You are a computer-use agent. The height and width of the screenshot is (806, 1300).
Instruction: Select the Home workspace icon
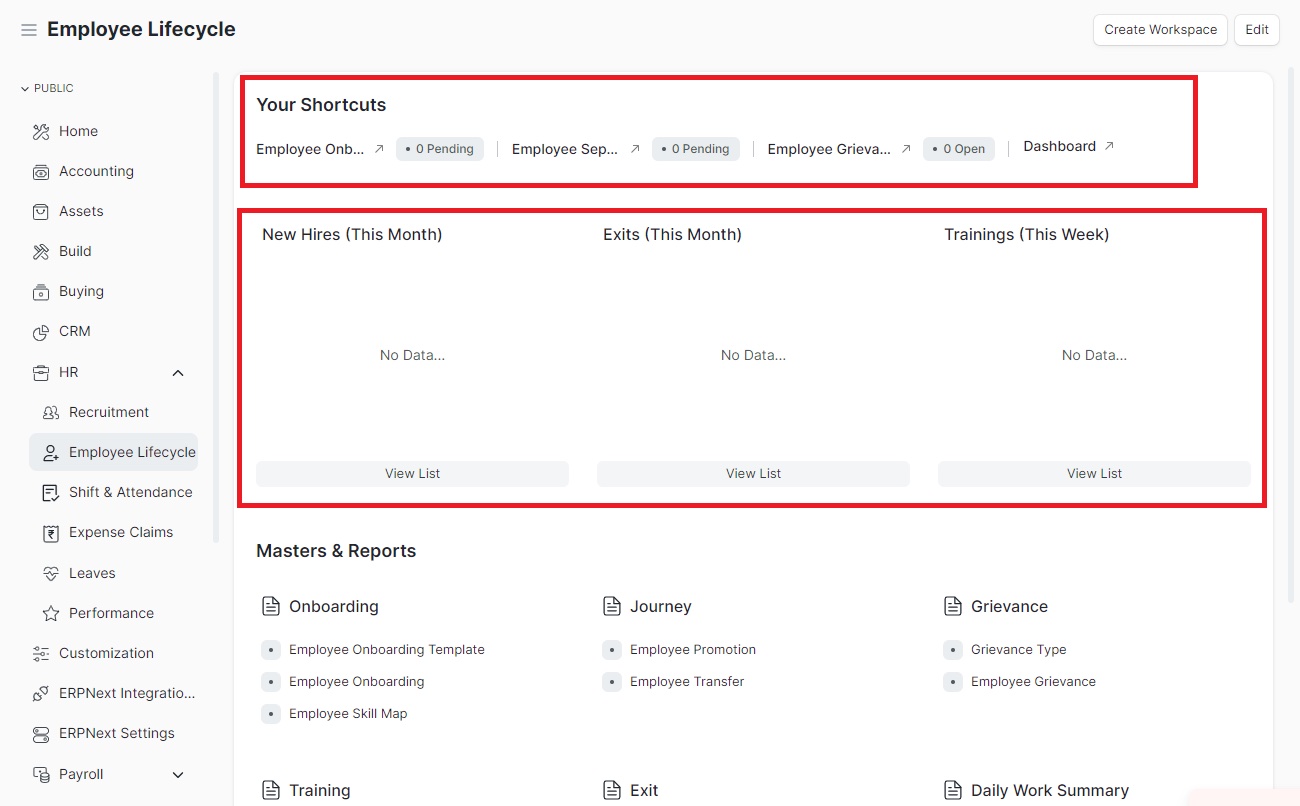pyautogui.click(x=40, y=131)
